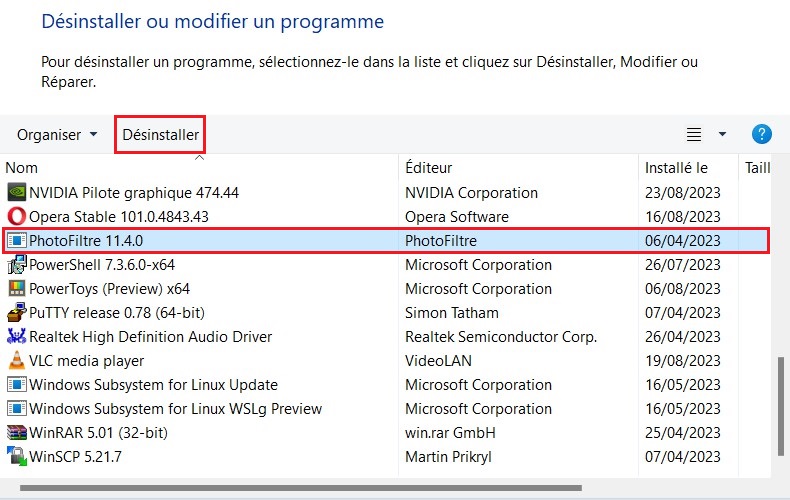
Task: Select VLC media player entry
Action: [86, 361]
